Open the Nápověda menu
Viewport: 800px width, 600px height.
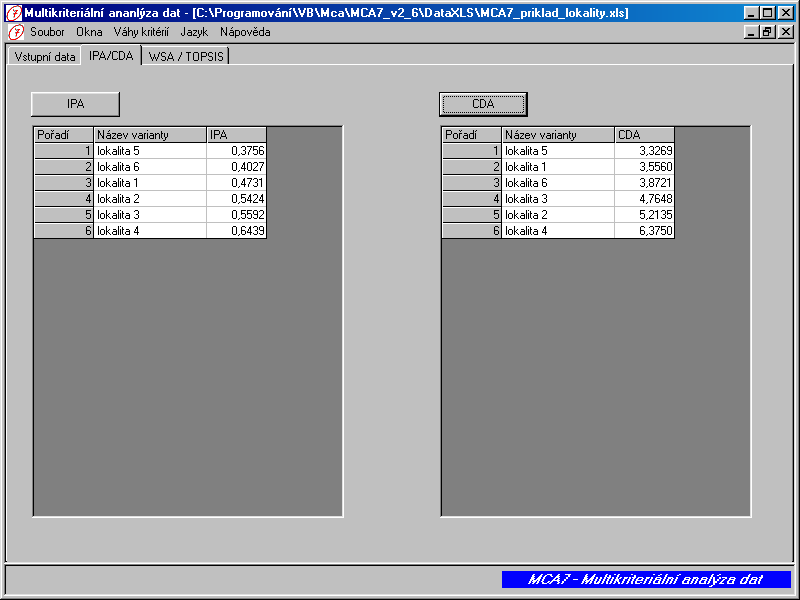point(245,32)
